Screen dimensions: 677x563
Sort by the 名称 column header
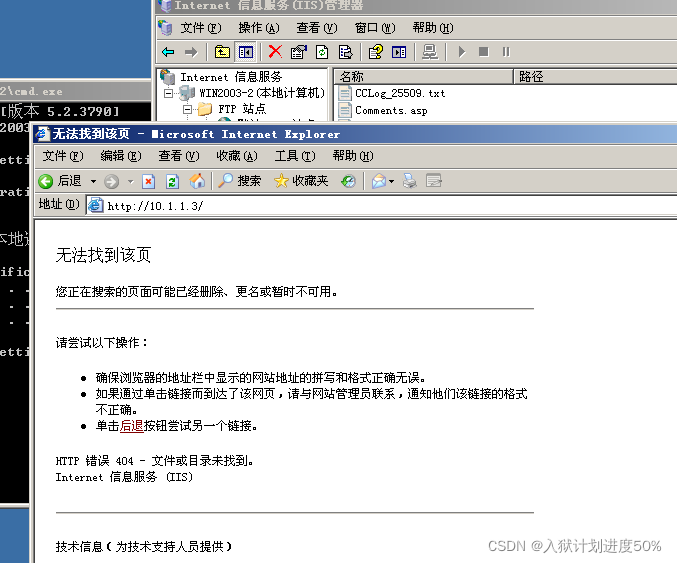pos(424,76)
